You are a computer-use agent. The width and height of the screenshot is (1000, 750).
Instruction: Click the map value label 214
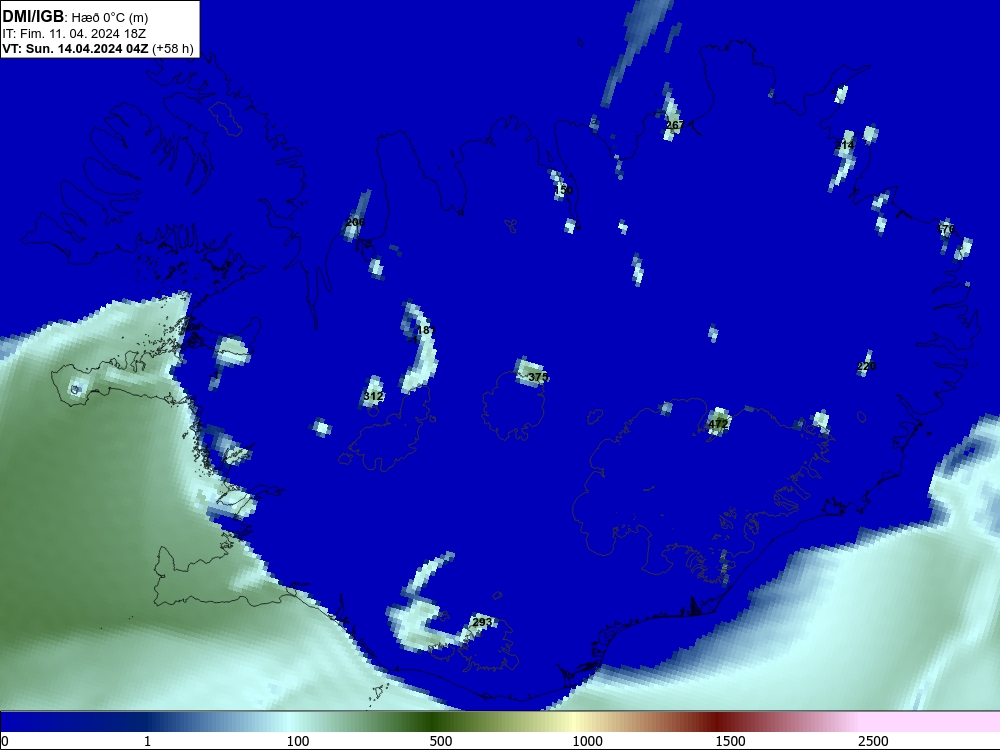pyautogui.click(x=844, y=145)
